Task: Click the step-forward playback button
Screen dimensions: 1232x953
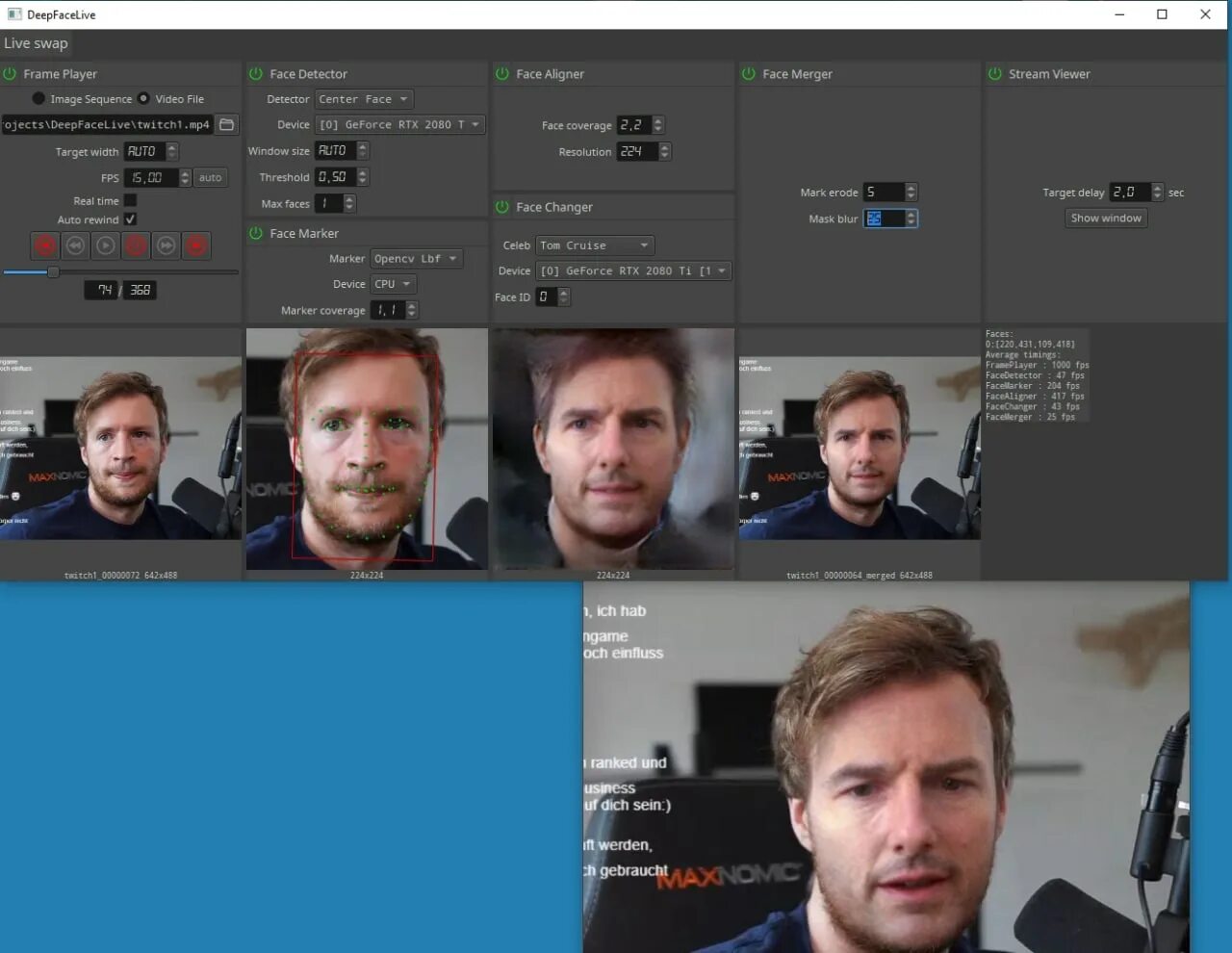Action: (167, 245)
